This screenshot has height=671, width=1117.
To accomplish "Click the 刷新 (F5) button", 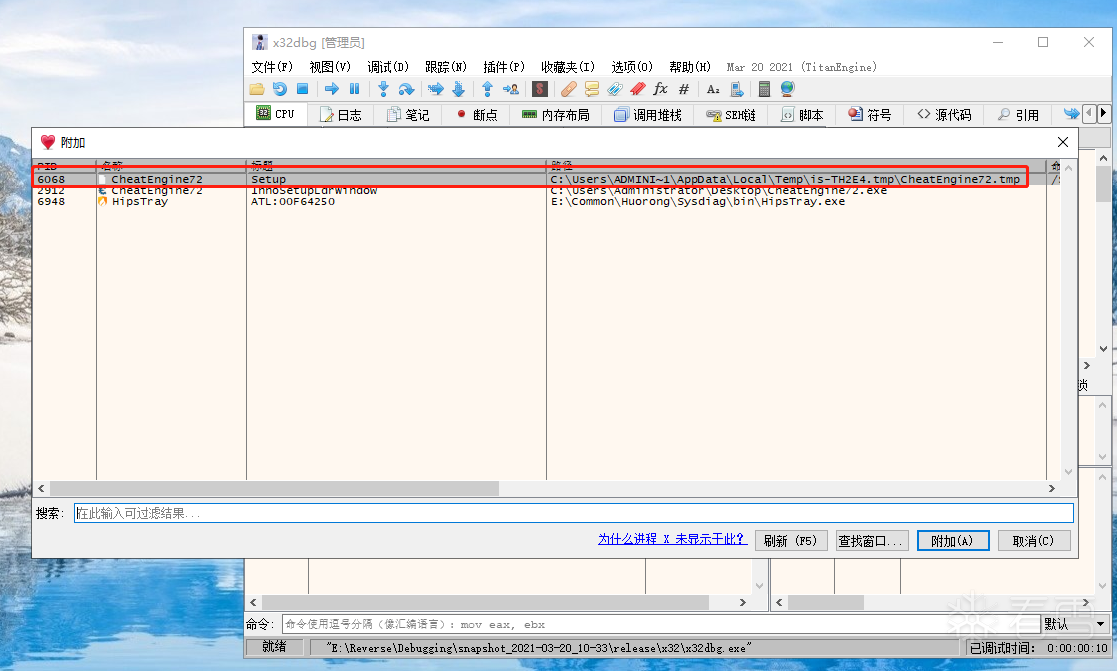I will pos(790,541).
